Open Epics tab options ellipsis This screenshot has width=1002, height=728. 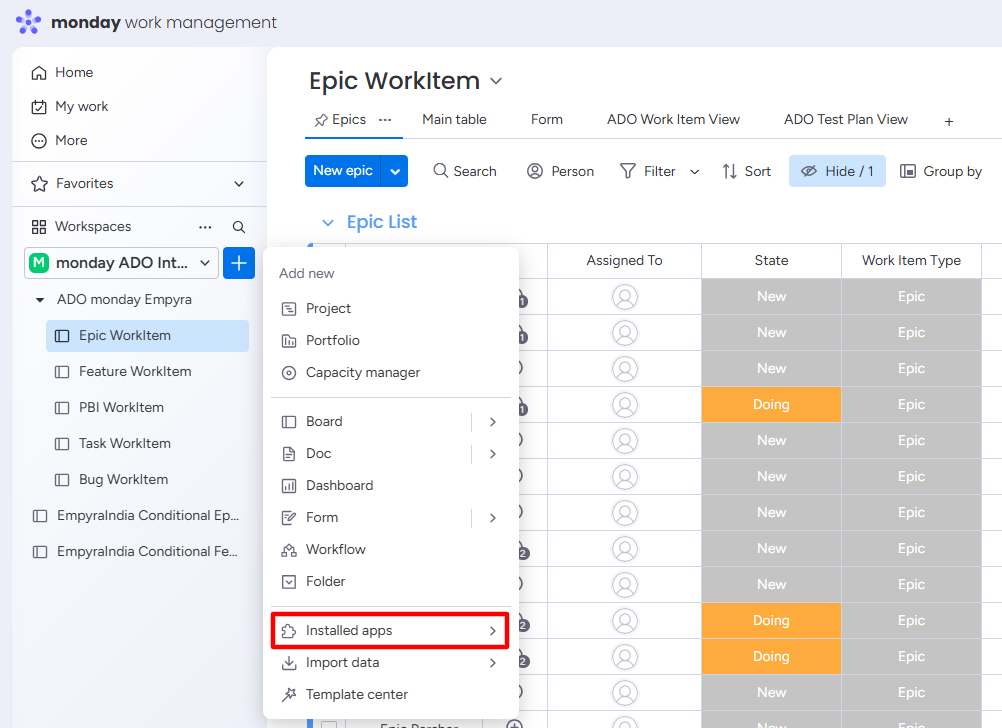[385, 120]
